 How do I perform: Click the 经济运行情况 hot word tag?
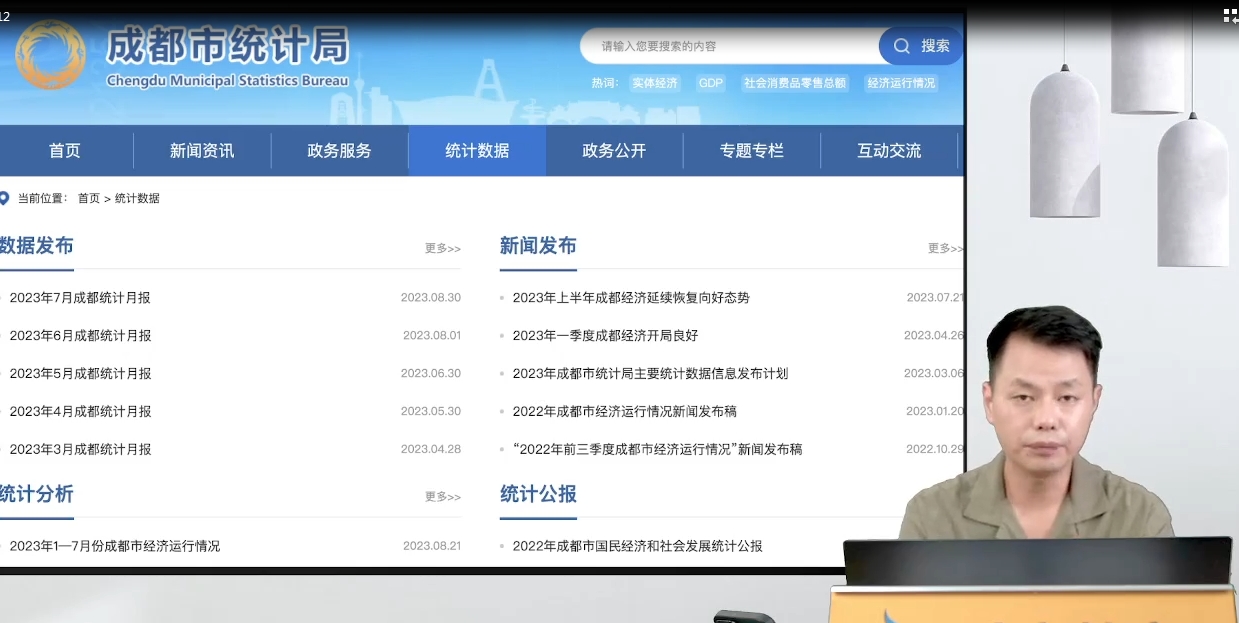point(902,83)
